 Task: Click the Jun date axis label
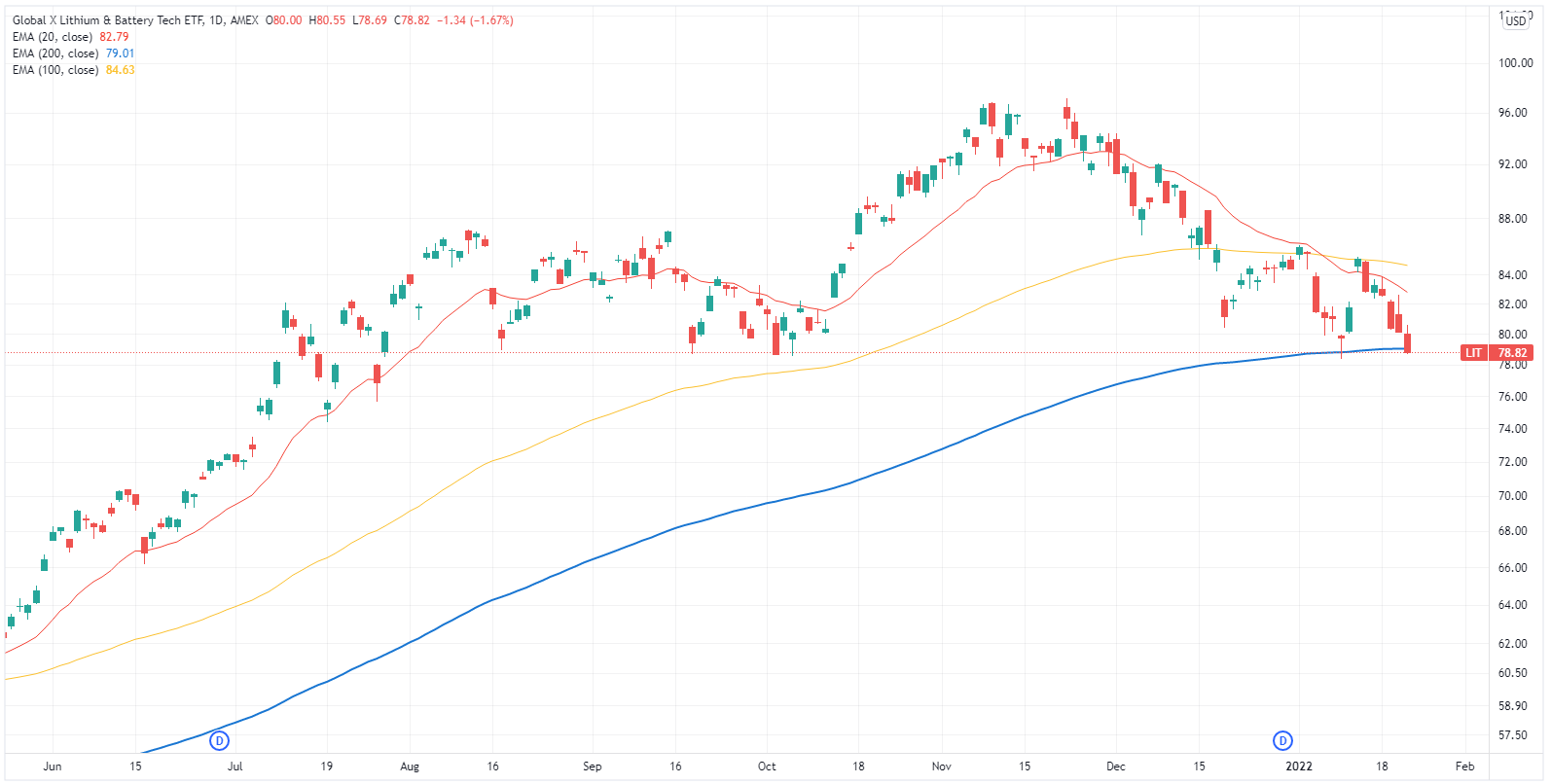click(53, 766)
